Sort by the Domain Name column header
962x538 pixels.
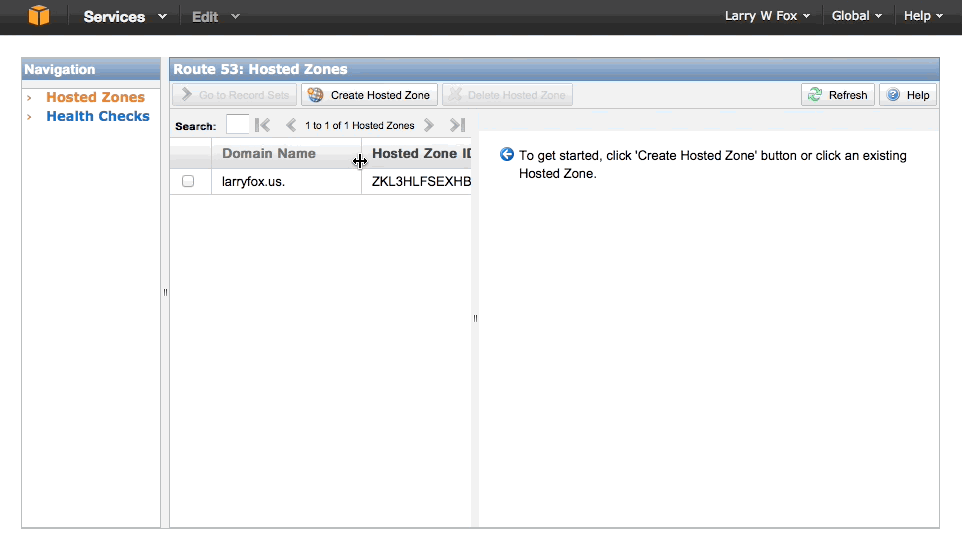click(x=269, y=154)
